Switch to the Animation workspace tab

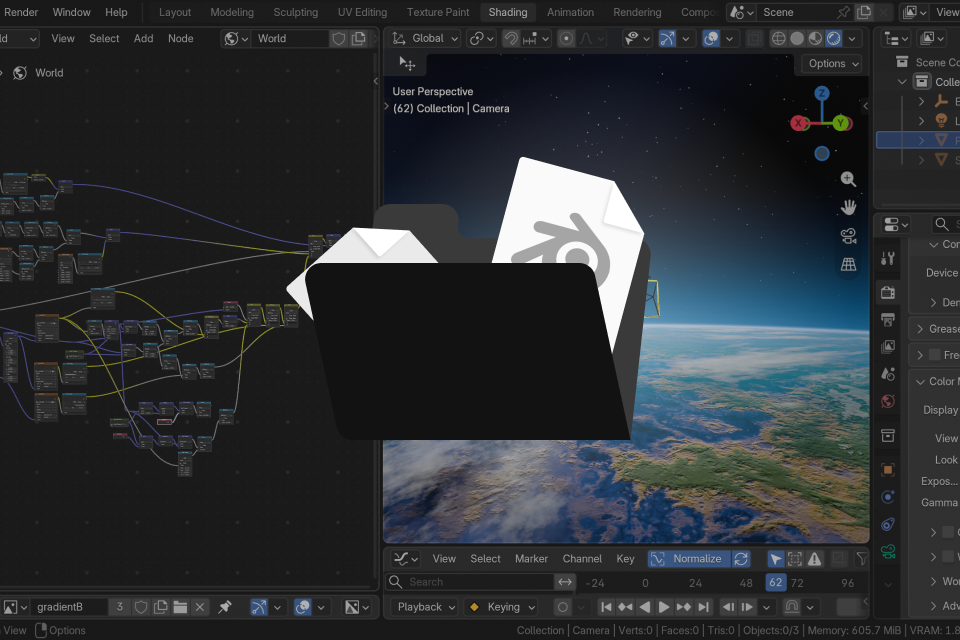point(570,12)
